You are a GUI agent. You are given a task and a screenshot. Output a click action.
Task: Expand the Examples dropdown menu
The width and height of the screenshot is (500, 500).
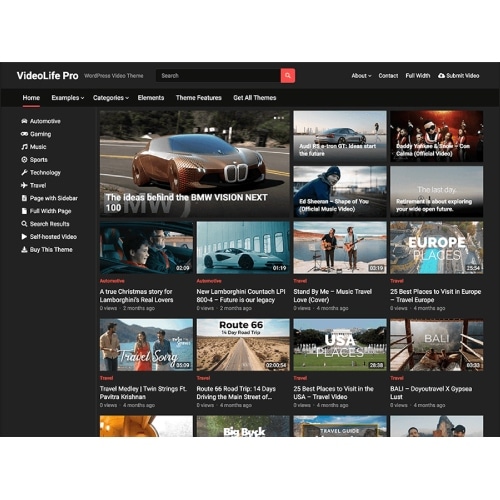tap(68, 98)
